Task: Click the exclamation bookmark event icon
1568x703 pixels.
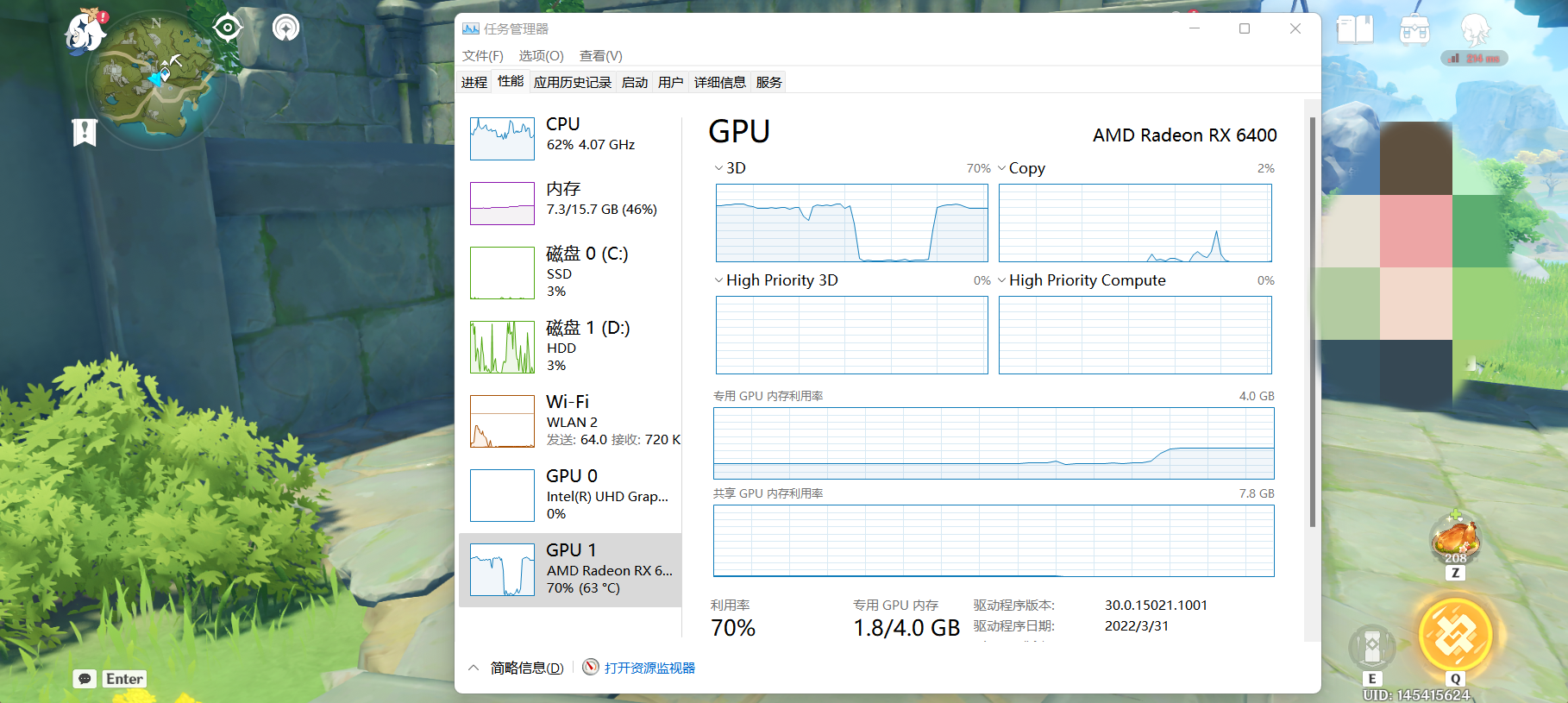Action: 85,133
